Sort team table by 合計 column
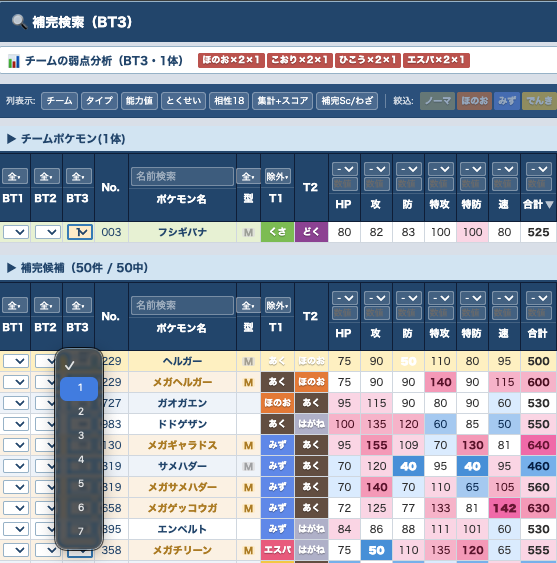This screenshot has height=563, width=557. pos(538,204)
